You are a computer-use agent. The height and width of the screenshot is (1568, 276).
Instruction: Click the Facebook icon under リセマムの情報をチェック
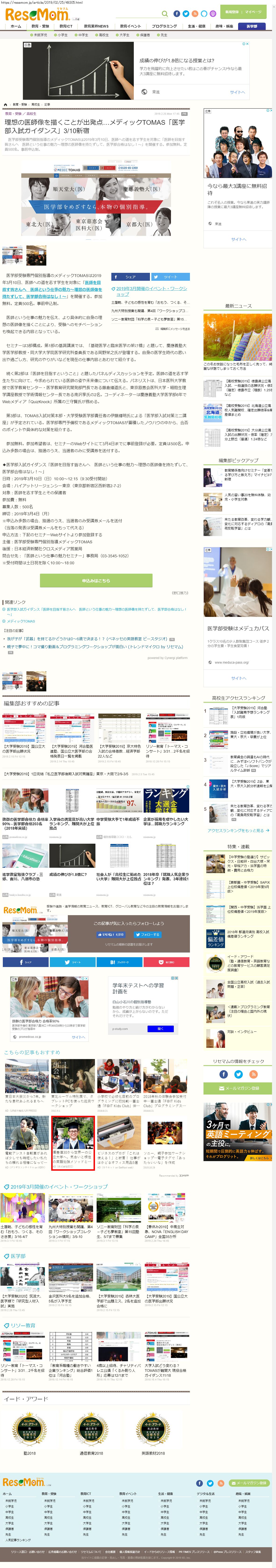point(224,1074)
